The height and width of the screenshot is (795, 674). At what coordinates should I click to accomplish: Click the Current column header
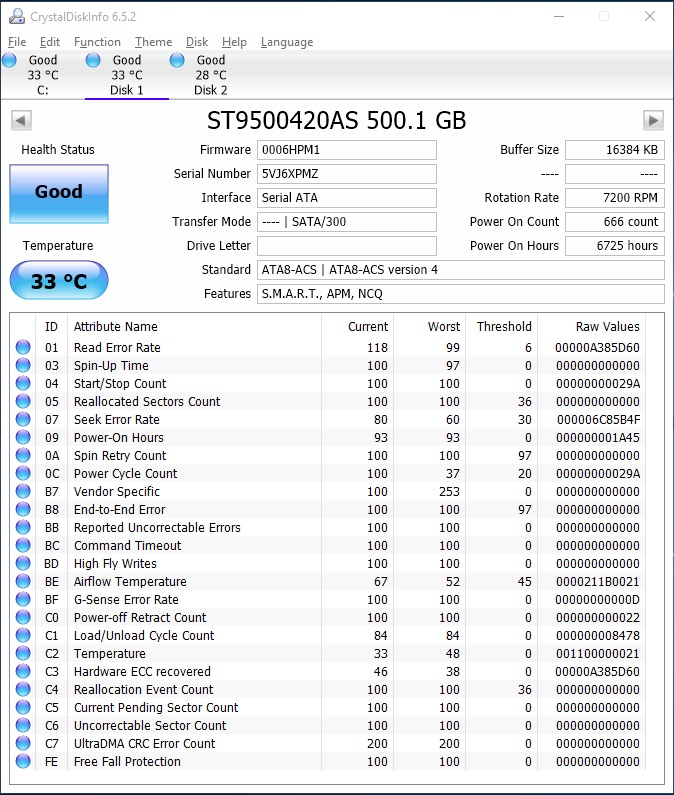(x=368, y=327)
